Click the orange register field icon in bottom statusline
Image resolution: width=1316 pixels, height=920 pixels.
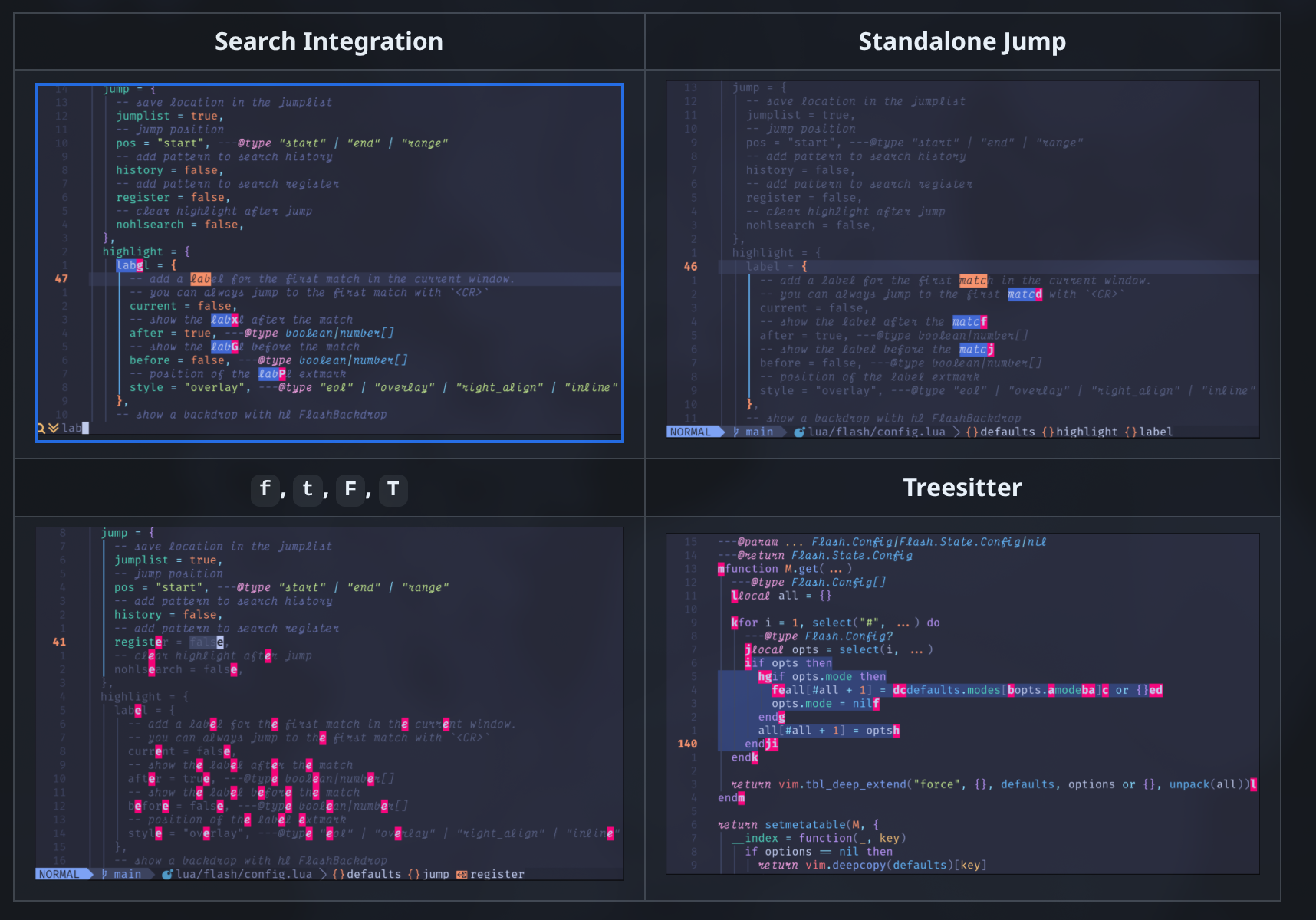pos(462,874)
